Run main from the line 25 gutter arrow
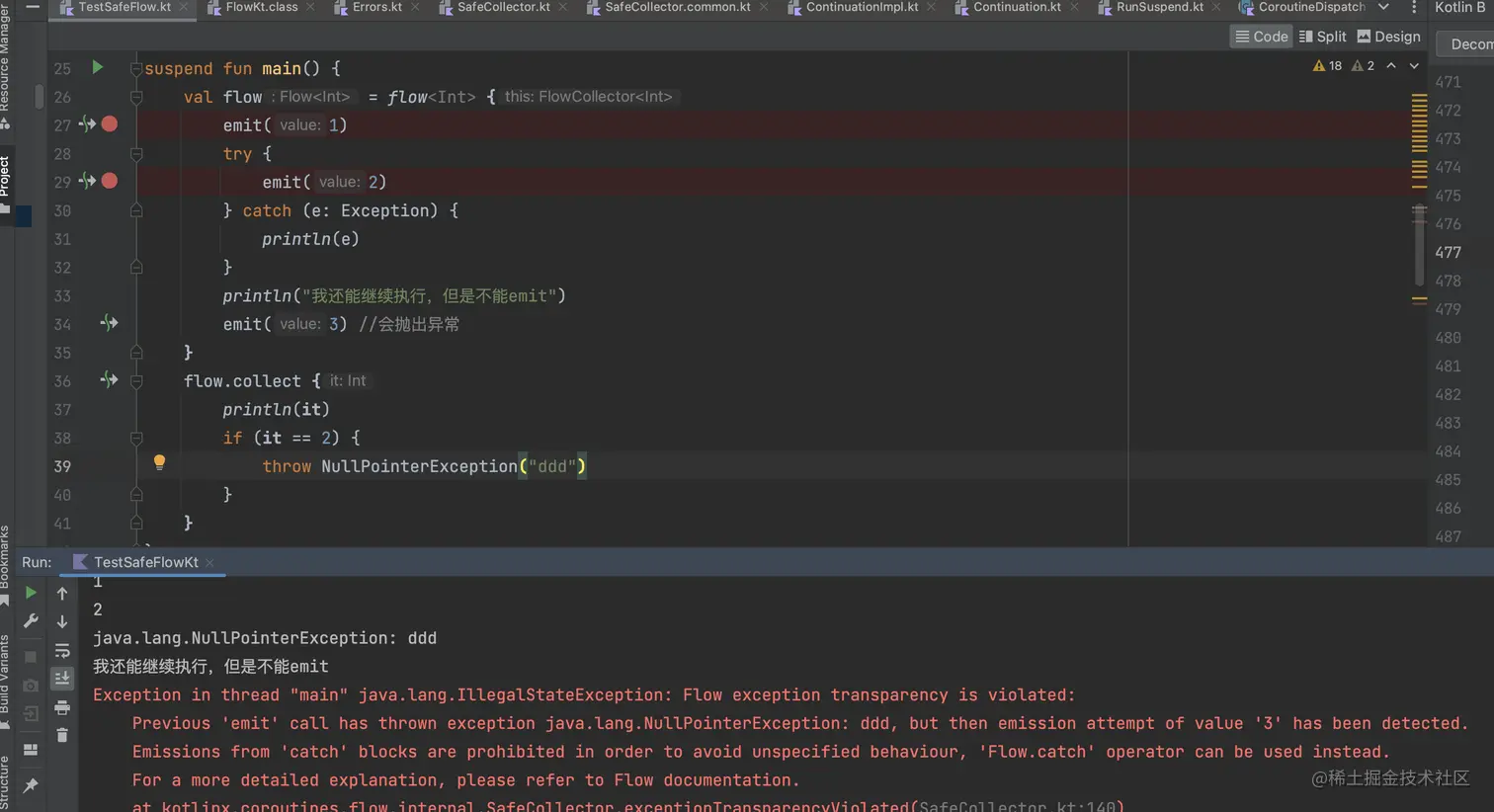 click(x=97, y=67)
